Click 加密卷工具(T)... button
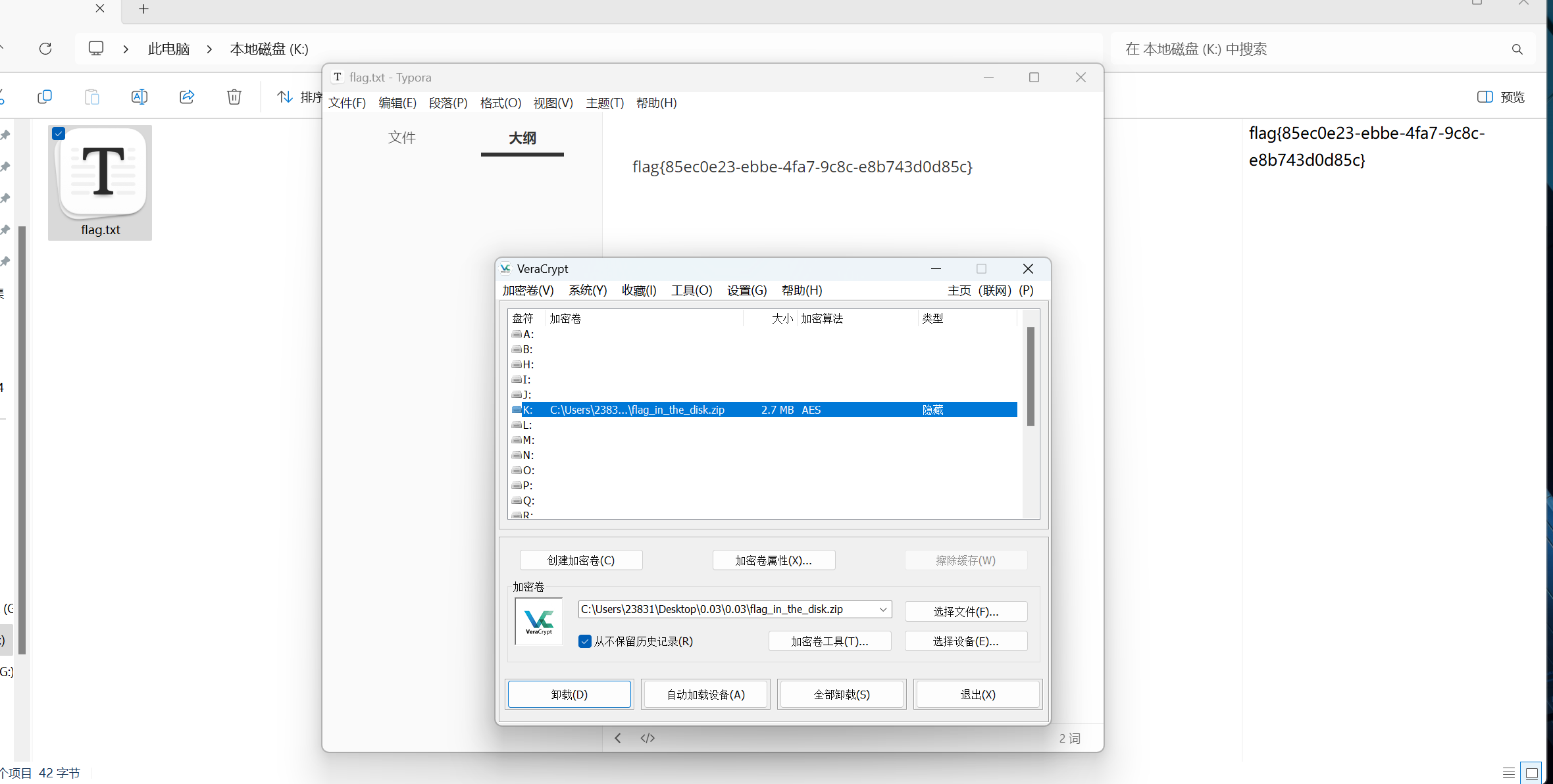The height and width of the screenshot is (784, 1553). [x=830, y=641]
